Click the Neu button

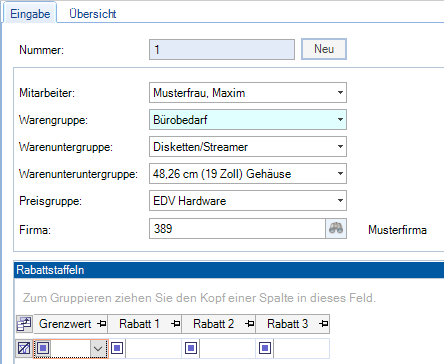[x=324, y=49]
